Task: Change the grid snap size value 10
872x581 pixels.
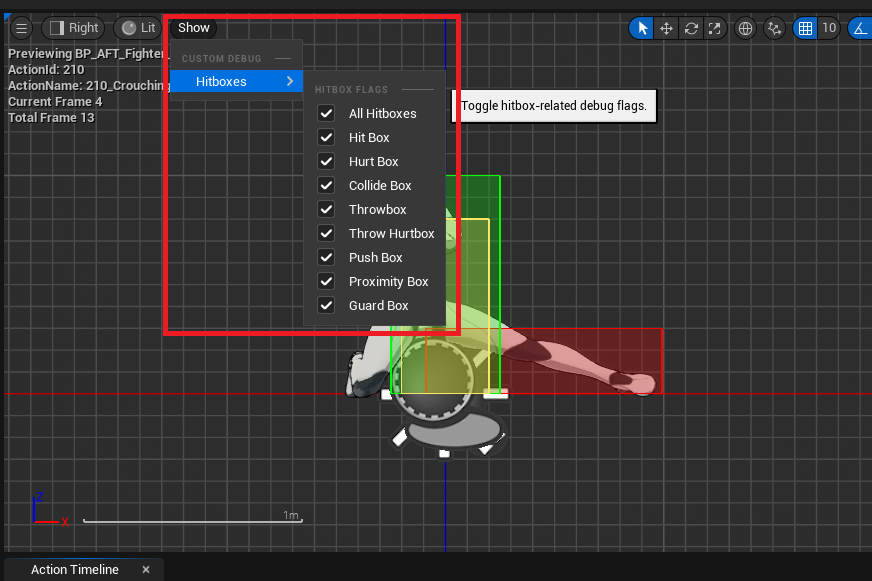Action: [x=828, y=28]
